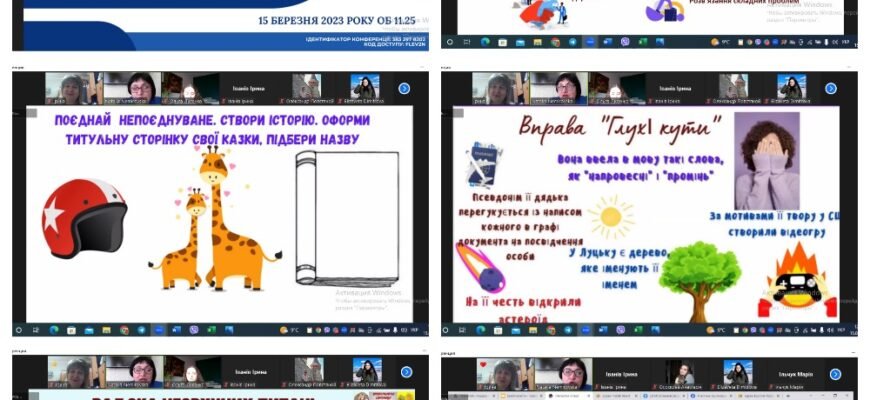The height and width of the screenshot is (400, 870).
Task: Click red helmet image on giraffe slide
Action: point(84,217)
